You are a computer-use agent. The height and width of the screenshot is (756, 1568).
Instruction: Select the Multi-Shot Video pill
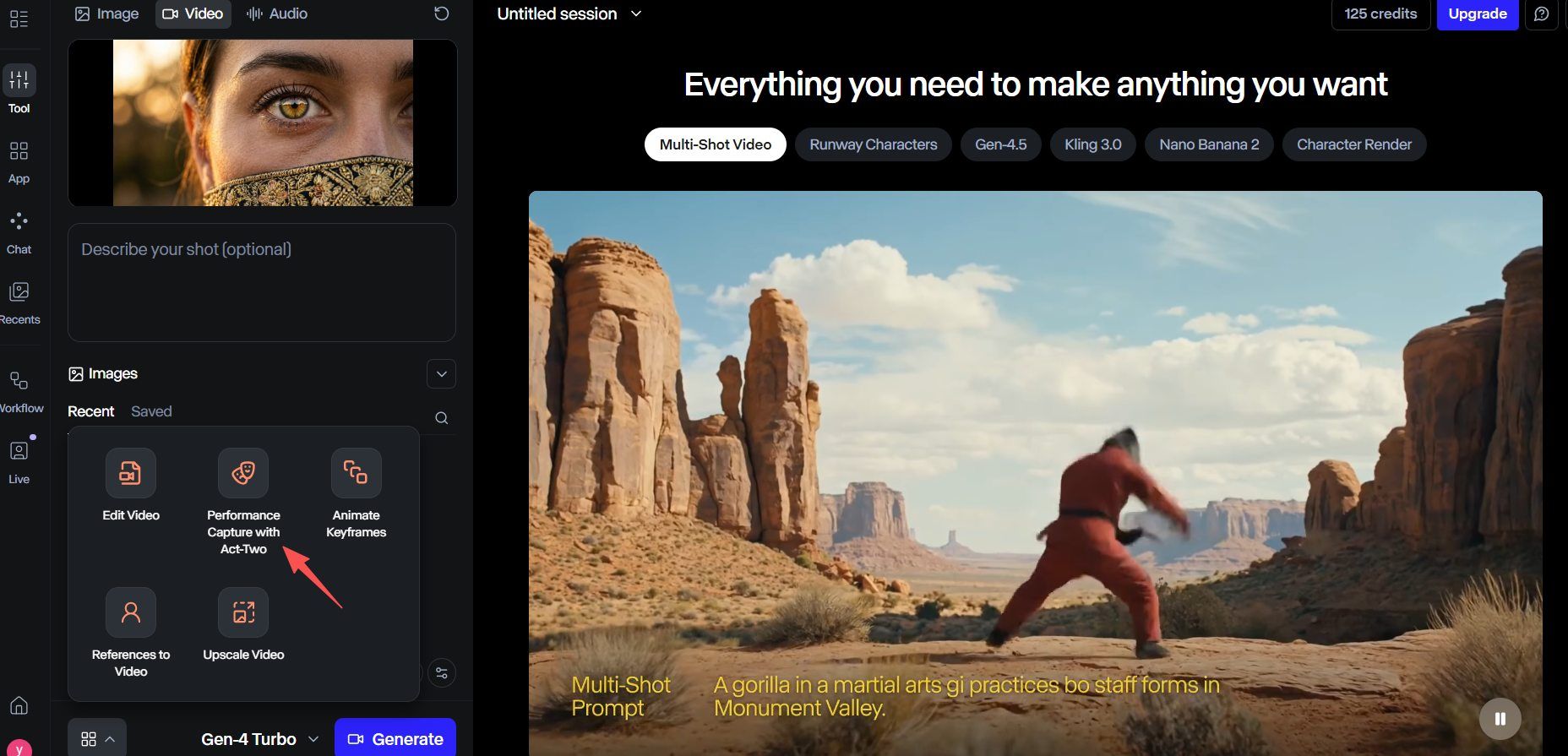coord(715,144)
